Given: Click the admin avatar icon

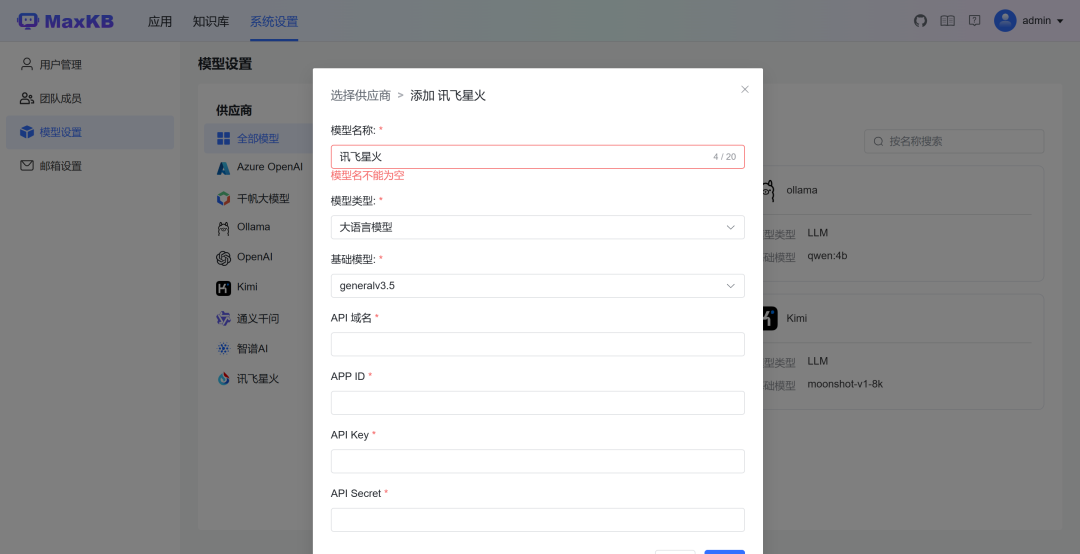Looking at the screenshot, I should [x=1005, y=21].
